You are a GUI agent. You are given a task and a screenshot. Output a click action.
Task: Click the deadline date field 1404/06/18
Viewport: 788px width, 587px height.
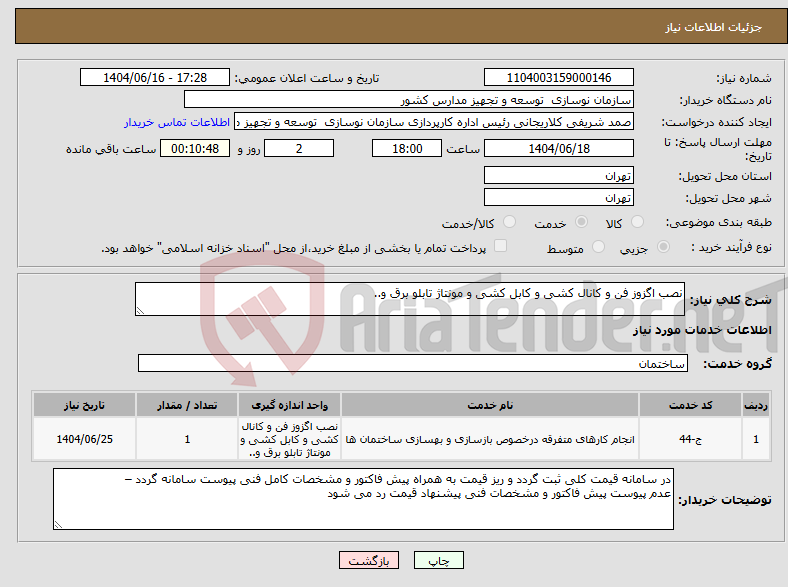[558, 148]
